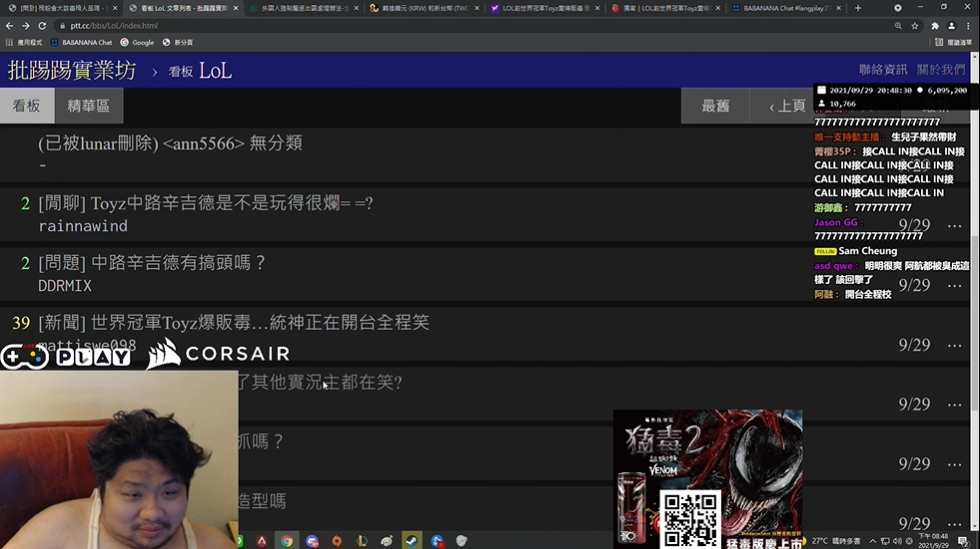Close the BABANANA Chat tab
The image size is (980, 549).
[x=838, y=8]
